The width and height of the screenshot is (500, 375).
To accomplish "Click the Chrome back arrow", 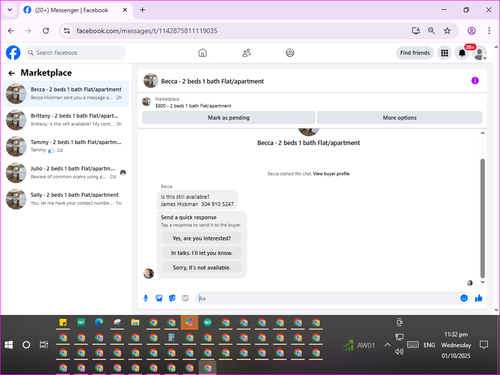I will pyautogui.click(x=11, y=31).
